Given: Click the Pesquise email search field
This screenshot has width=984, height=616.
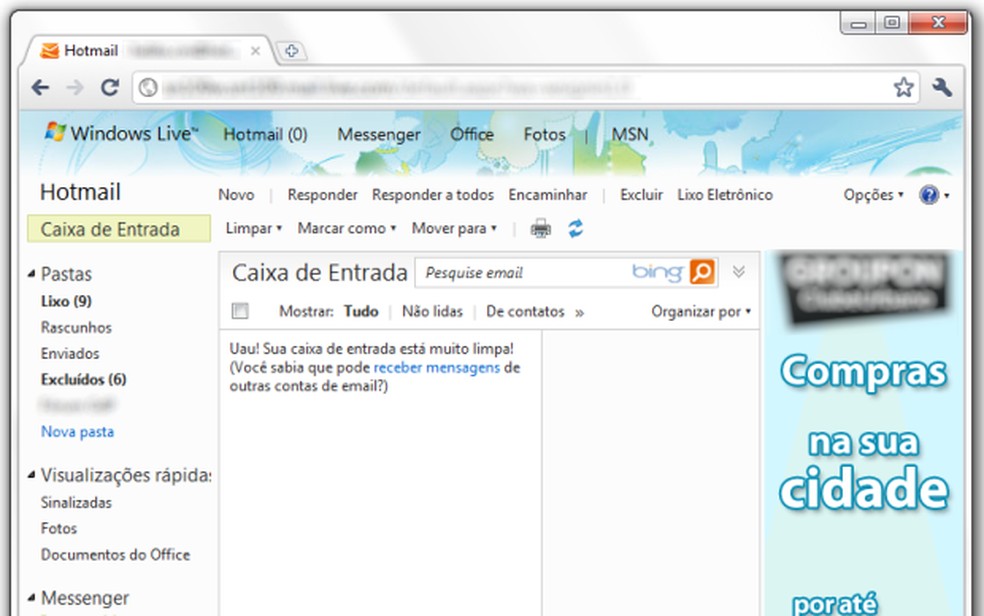Looking at the screenshot, I should click(520, 271).
